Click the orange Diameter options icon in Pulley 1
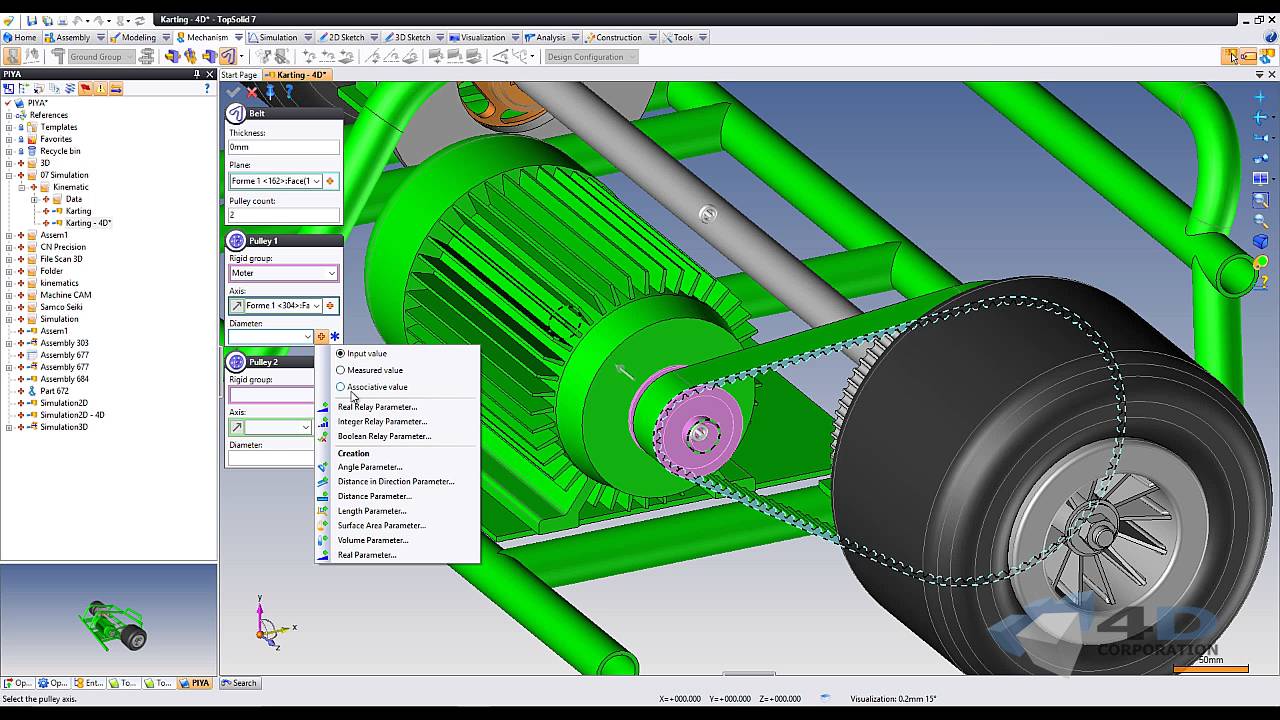The width and height of the screenshot is (1280, 720). coord(321,337)
